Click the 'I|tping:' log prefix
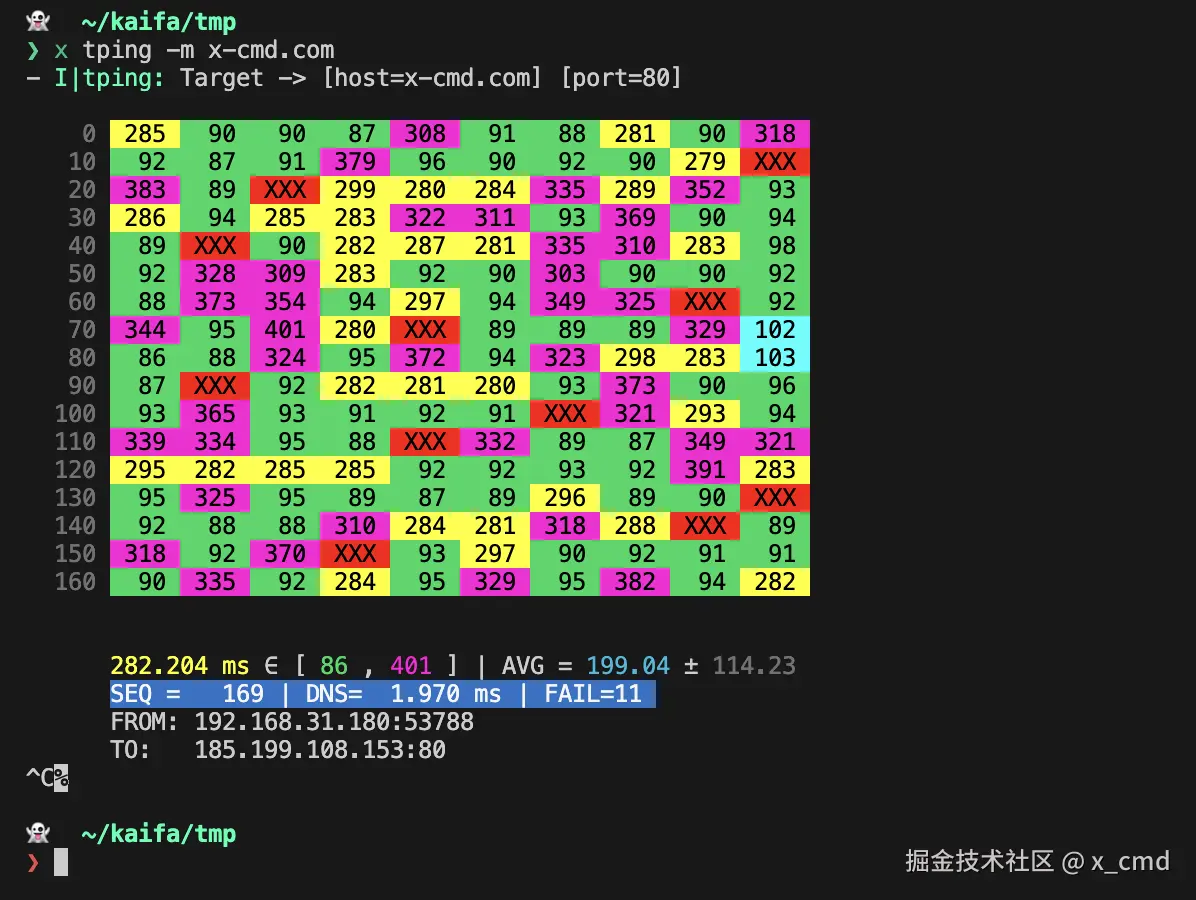 tap(109, 78)
